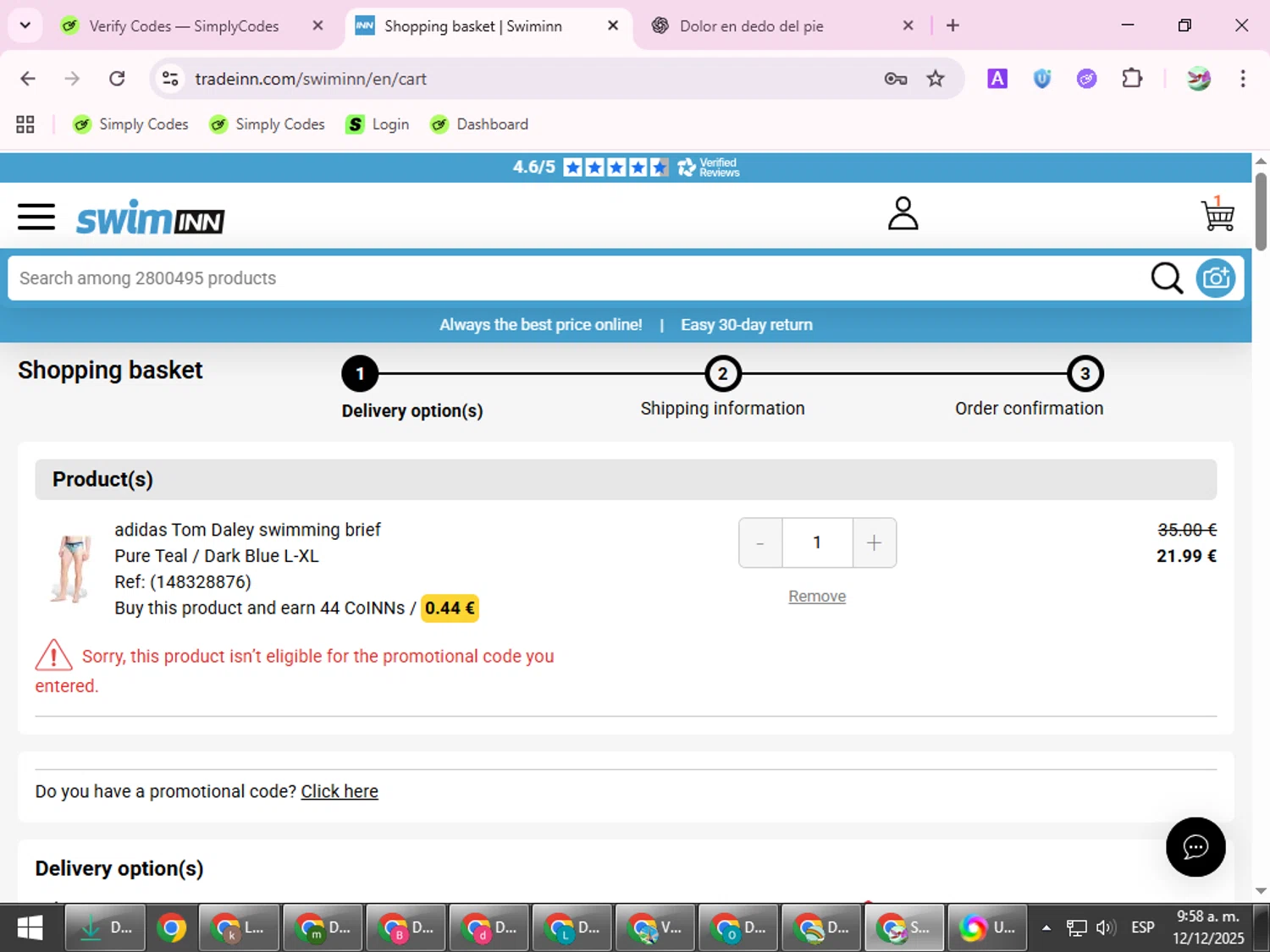The width and height of the screenshot is (1270, 952).
Task: Open the Chrome profile avatar
Action: [x=1198, y=79]
